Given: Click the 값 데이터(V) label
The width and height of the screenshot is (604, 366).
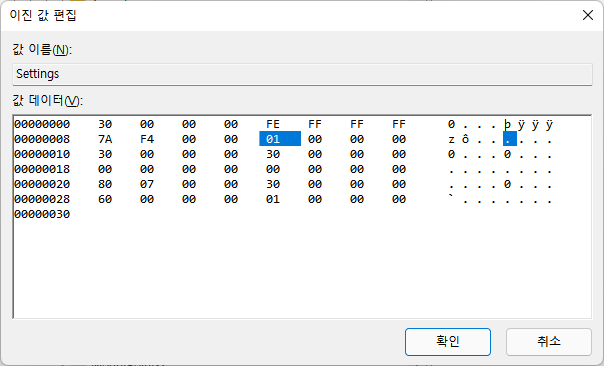Looking at the screenshot, I should pyautogui.click(x=48, y=100).
